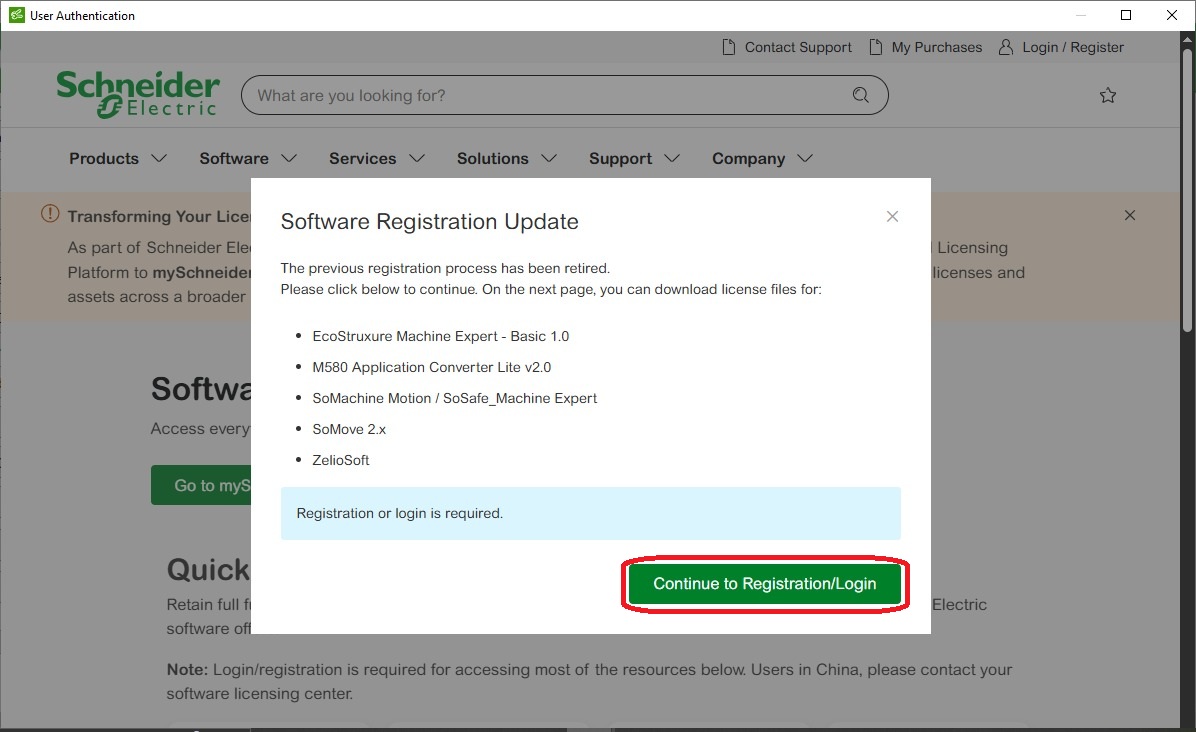Click the page vertical scrollbar thumb
The width and height of the screenshot is (1196, 732).
[x=1187, y=191]
